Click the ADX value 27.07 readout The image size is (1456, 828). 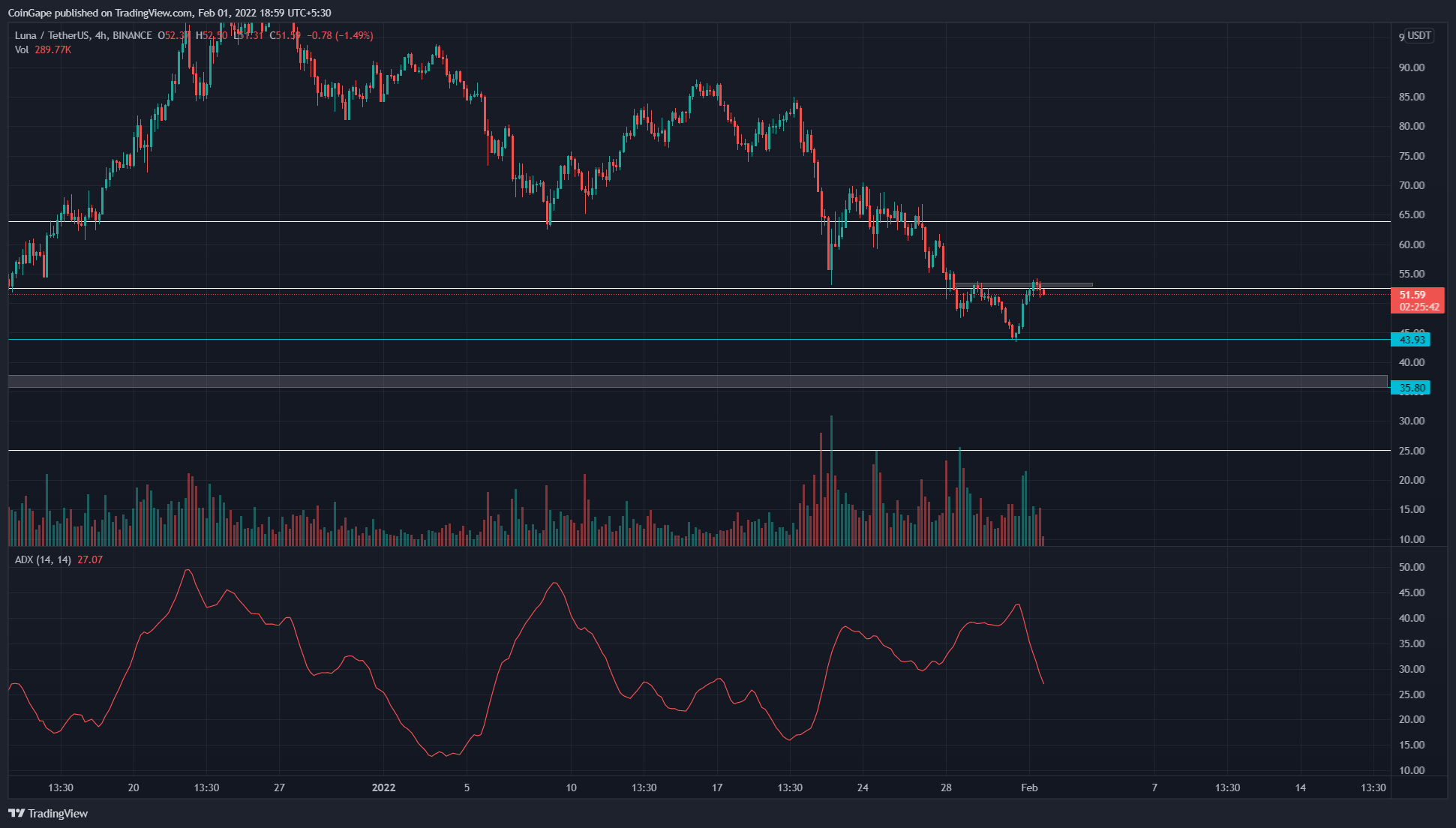(90, 559)
